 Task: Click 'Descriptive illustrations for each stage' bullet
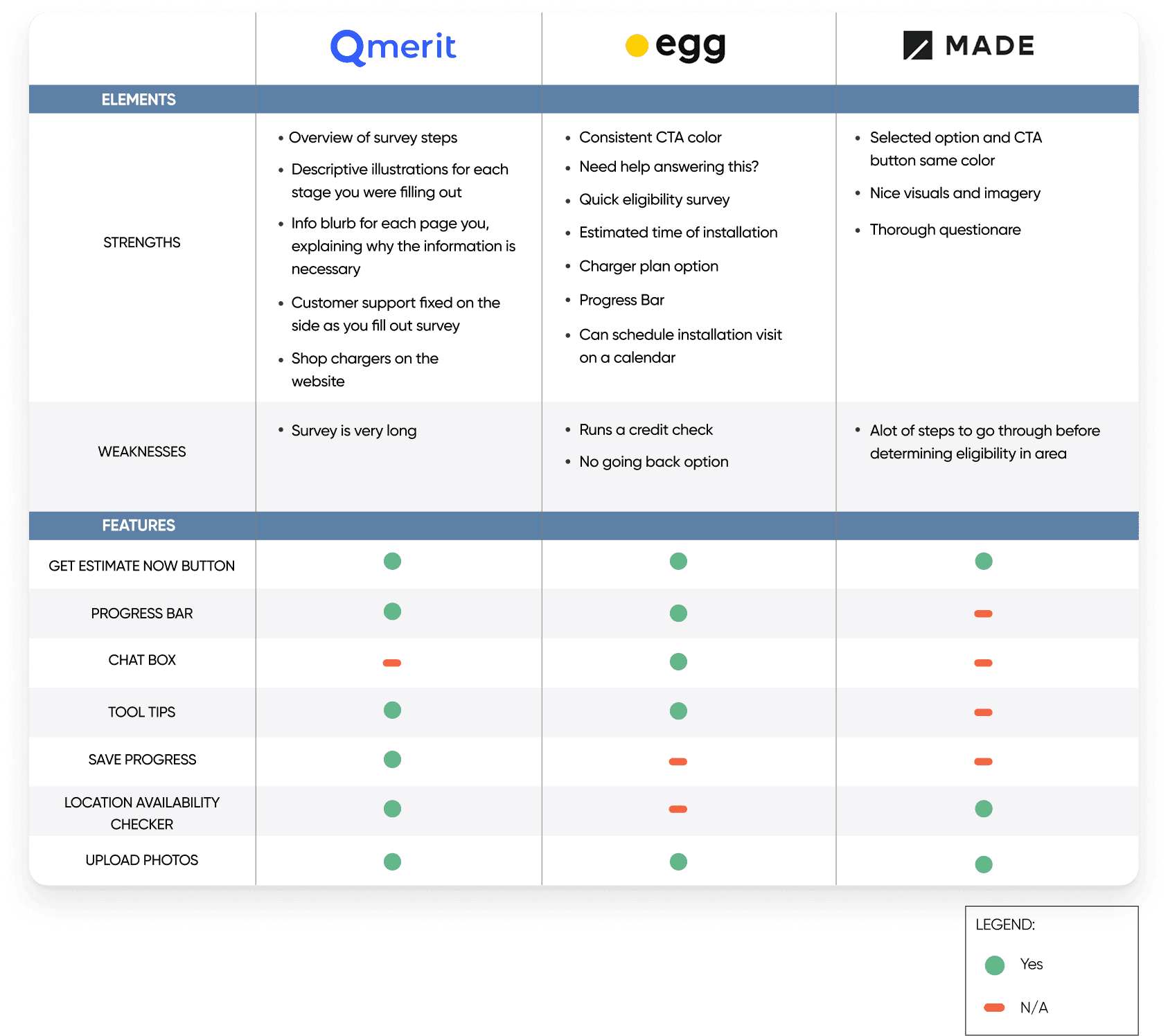[x=400, y=181]
